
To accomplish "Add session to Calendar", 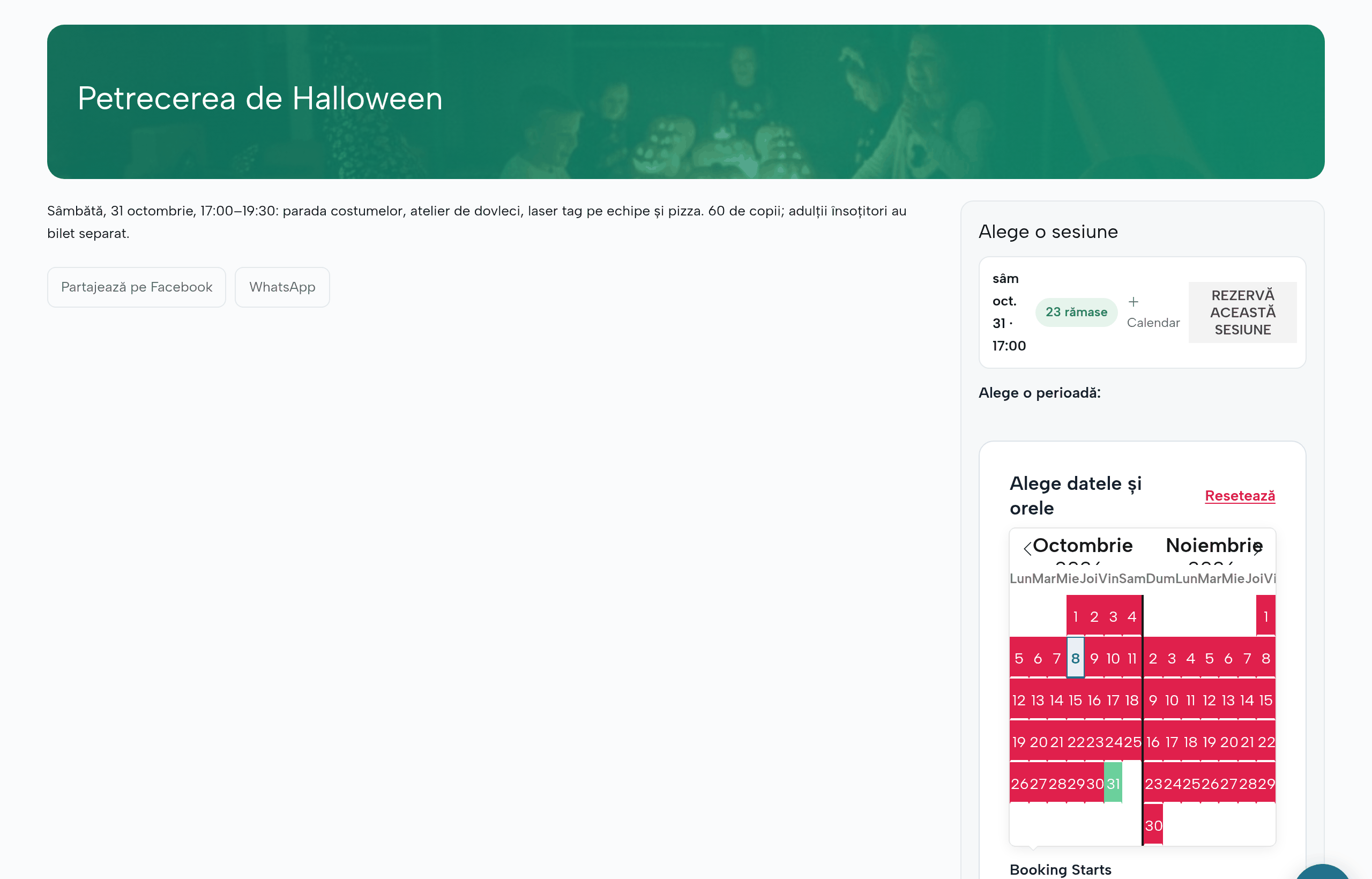I will pyautogui.click(x=1153, y=312).
